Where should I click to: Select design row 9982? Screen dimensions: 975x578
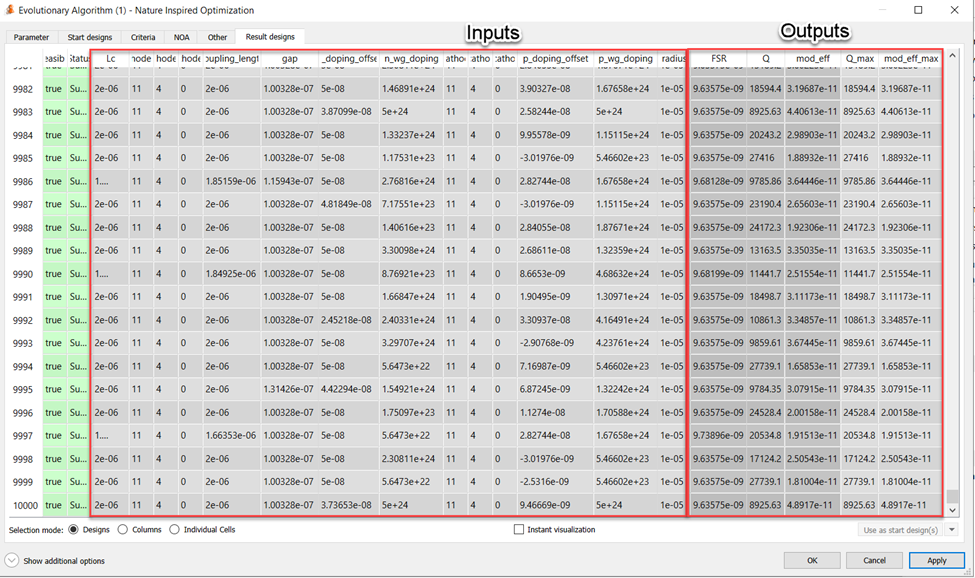pyautogui.click(x=23, y=89)
